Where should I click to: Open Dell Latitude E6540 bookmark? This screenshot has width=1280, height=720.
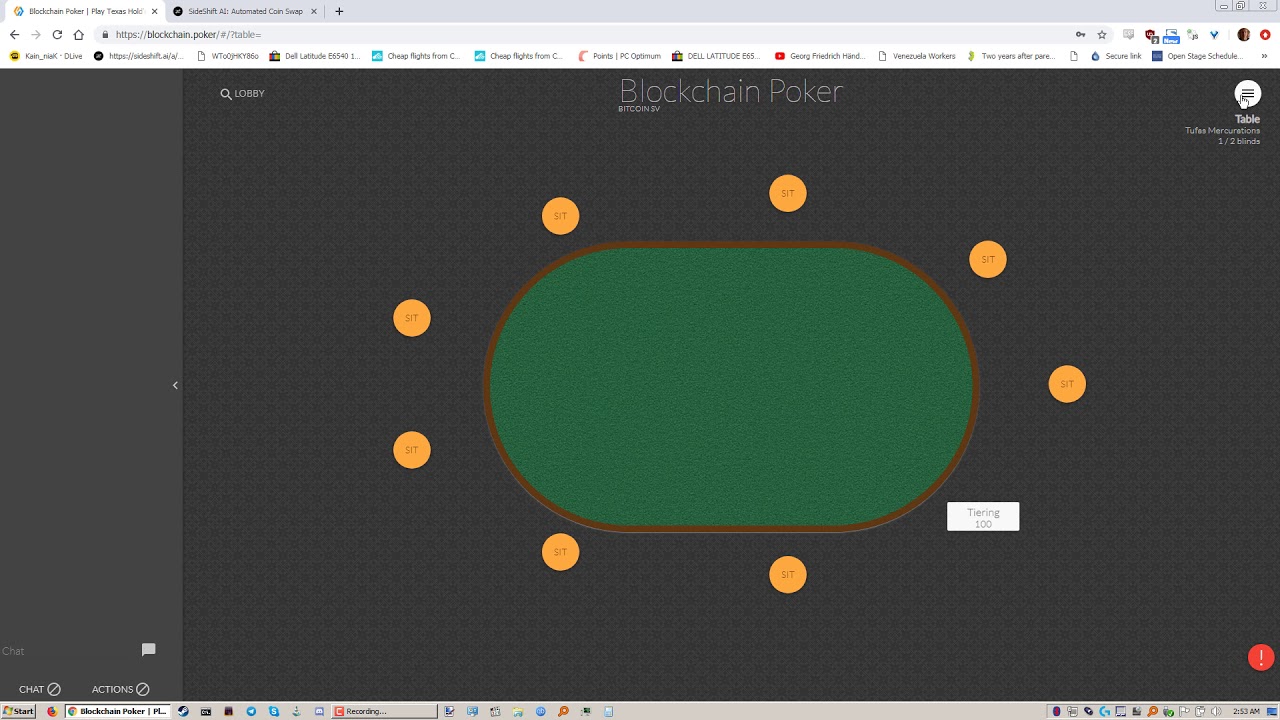pos(315,56)
